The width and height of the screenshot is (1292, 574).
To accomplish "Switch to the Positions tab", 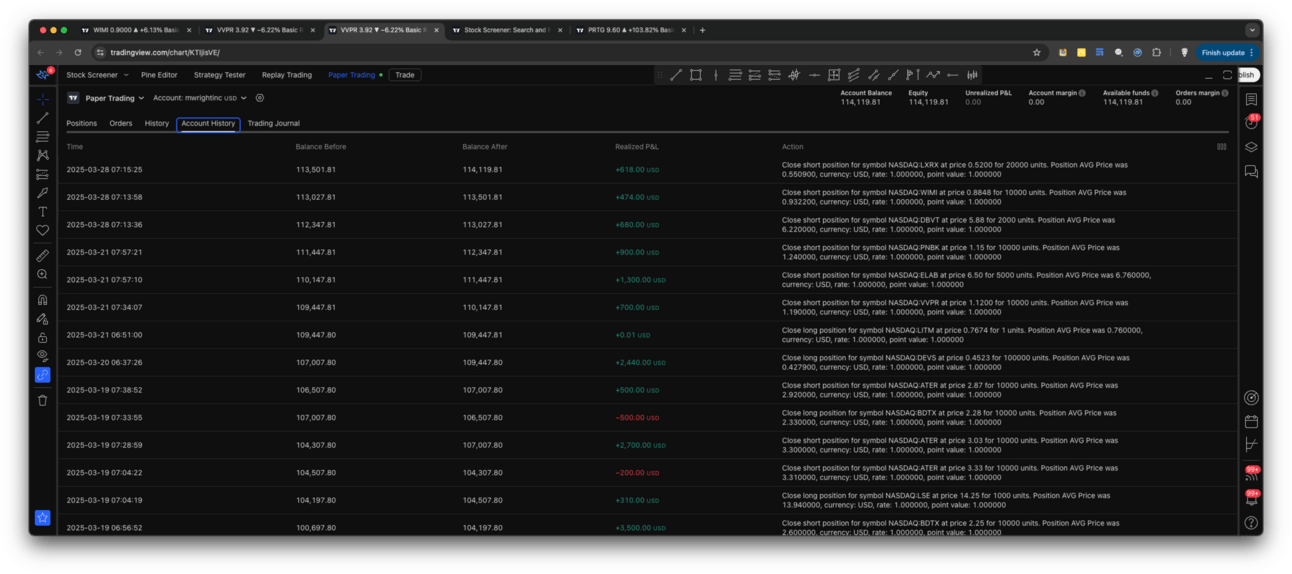I will 81,124.
